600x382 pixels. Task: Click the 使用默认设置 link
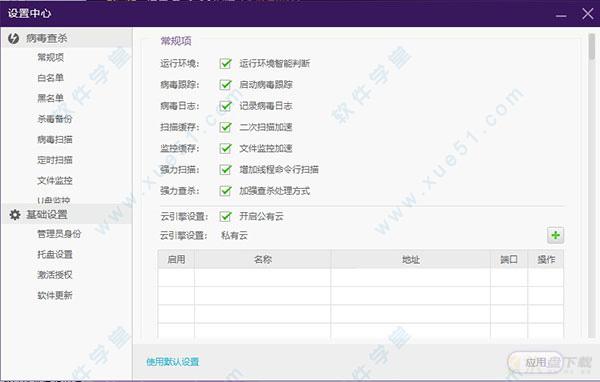(173, 361)
